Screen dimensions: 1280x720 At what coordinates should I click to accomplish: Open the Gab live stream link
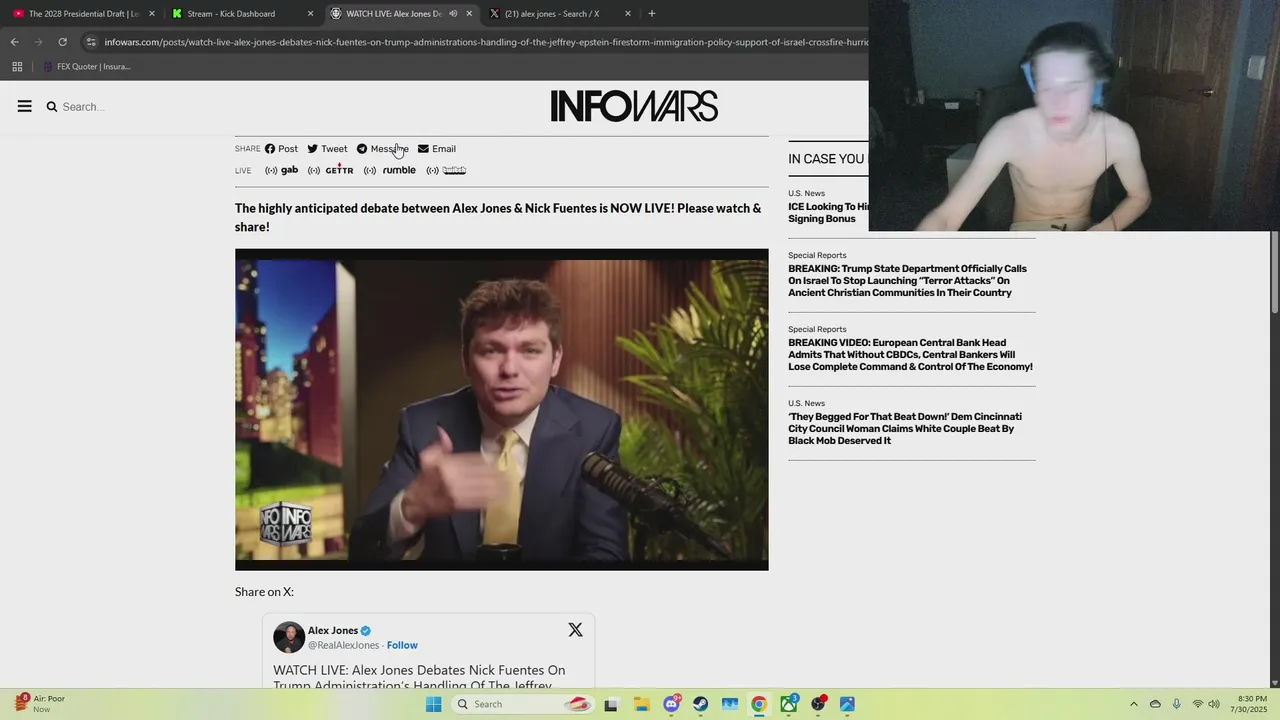(281, 170)
